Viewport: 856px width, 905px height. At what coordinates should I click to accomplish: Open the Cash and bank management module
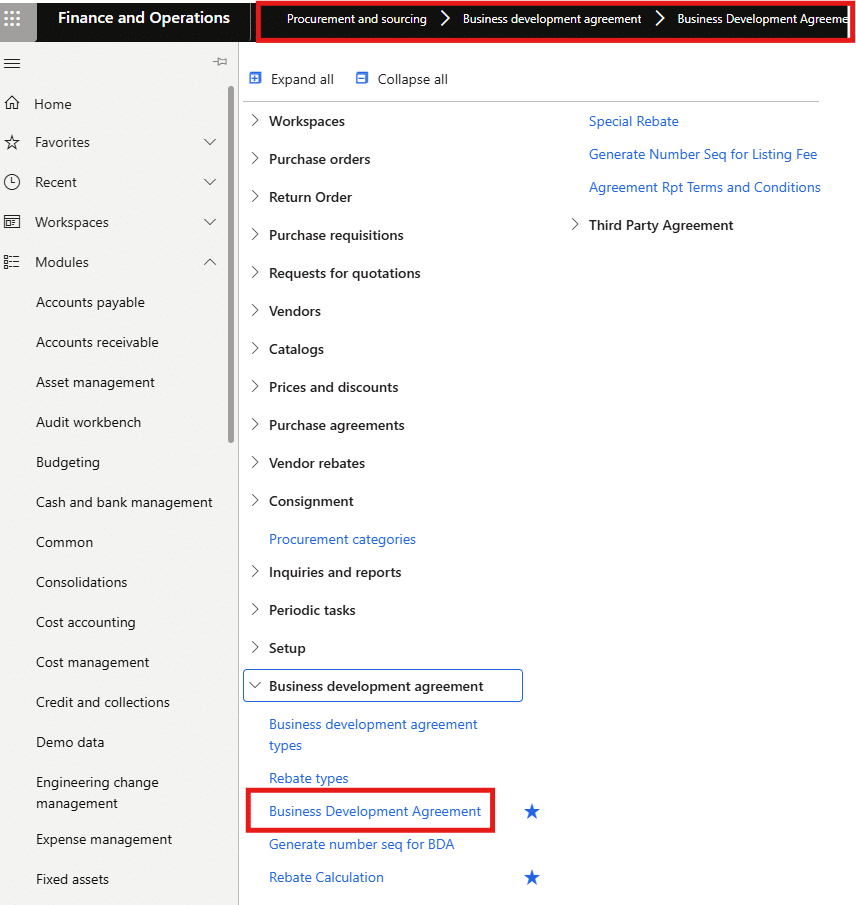124,502
